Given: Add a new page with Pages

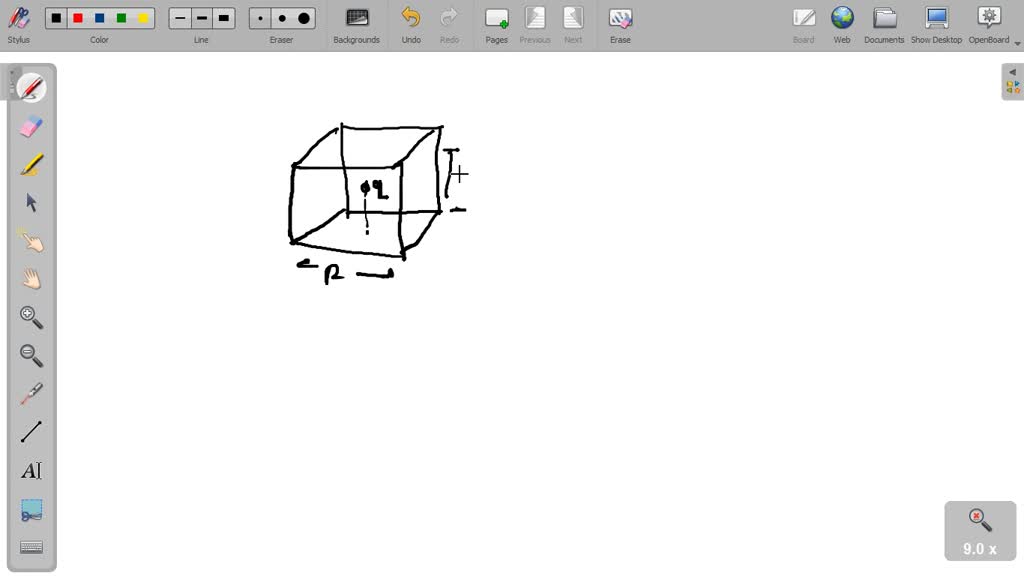Looking at the screenshot, I should [x=496, y=24].
